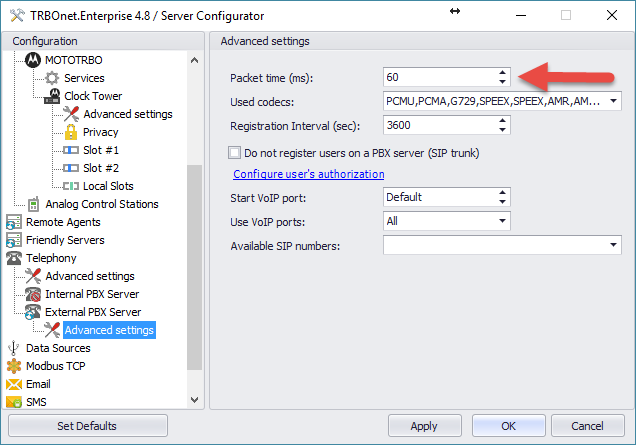The image size is (636, 445).
Task: Click the tree scrollbar up arrow
Action: coord(195,60)
